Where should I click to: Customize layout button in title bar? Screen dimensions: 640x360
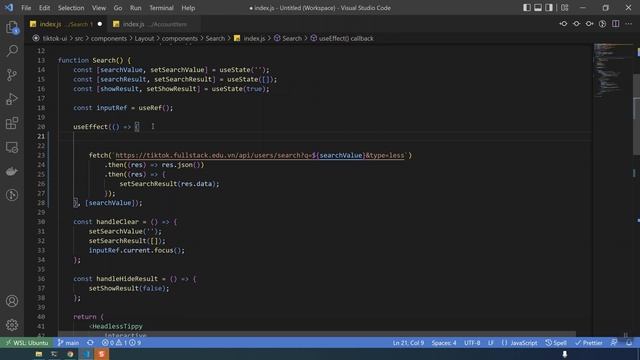pyautogui.click(x=564, y=8)
